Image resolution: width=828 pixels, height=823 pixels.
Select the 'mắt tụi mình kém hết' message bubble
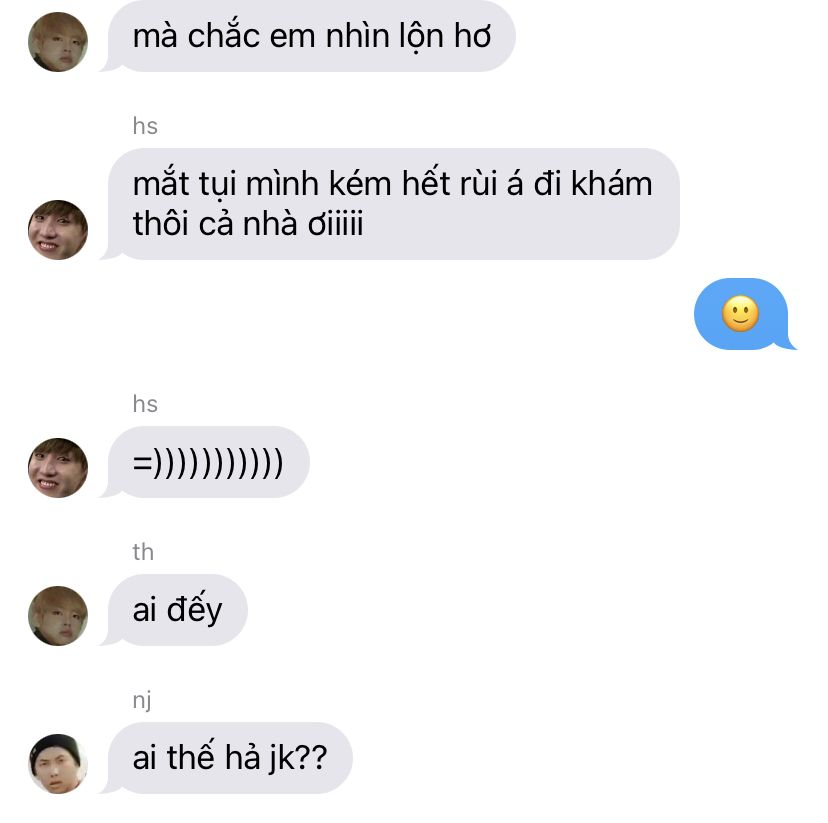click(390, 204)
